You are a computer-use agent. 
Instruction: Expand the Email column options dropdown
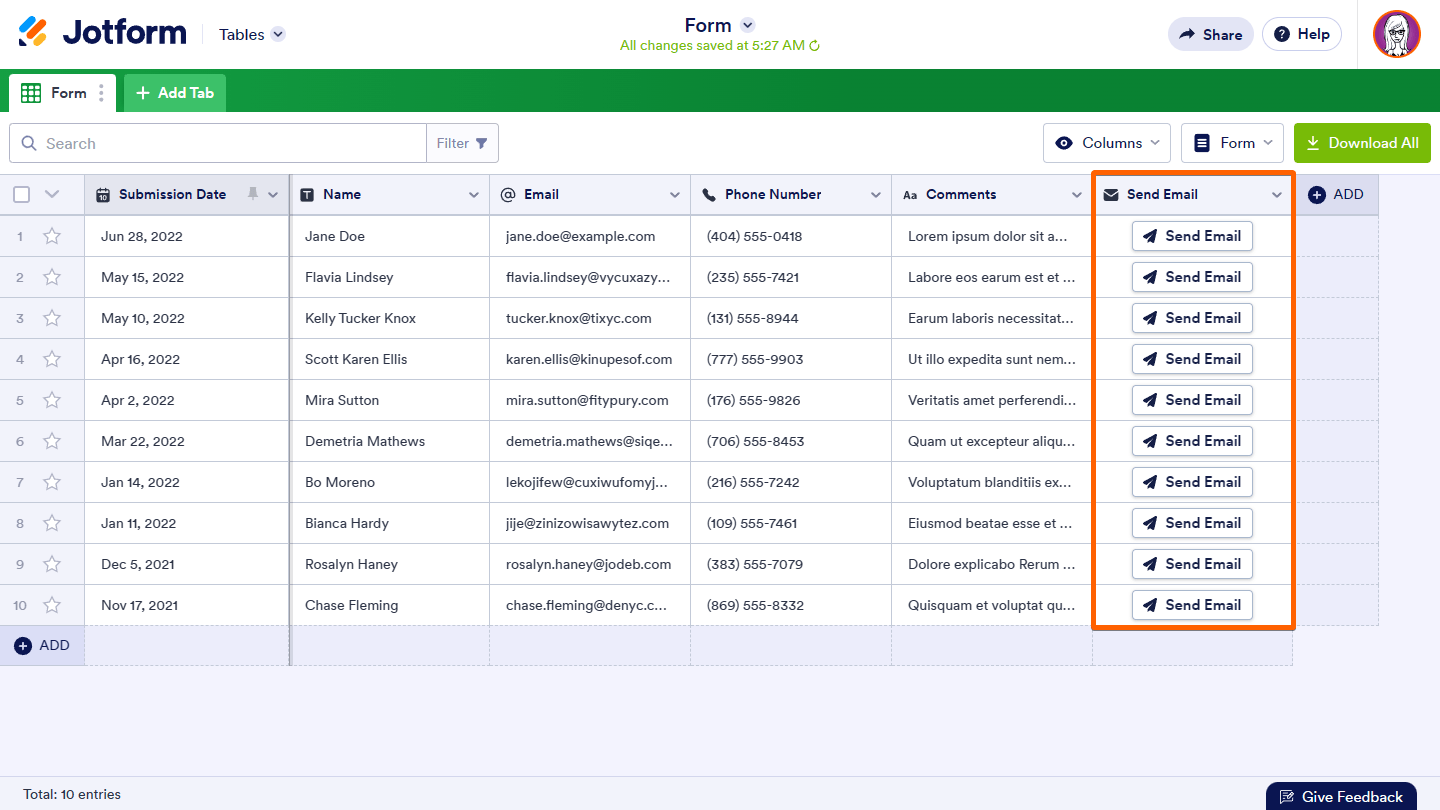[x=676, y=194]
